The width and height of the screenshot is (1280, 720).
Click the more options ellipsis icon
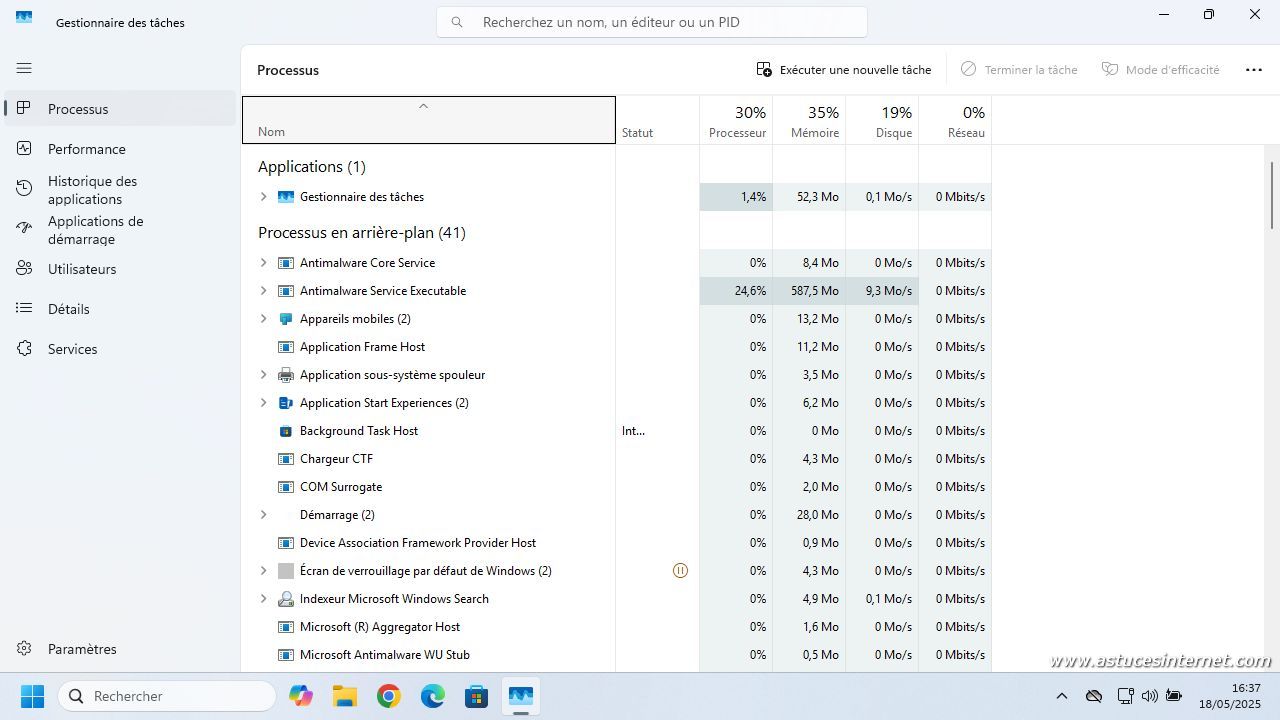pos(1254,70)
